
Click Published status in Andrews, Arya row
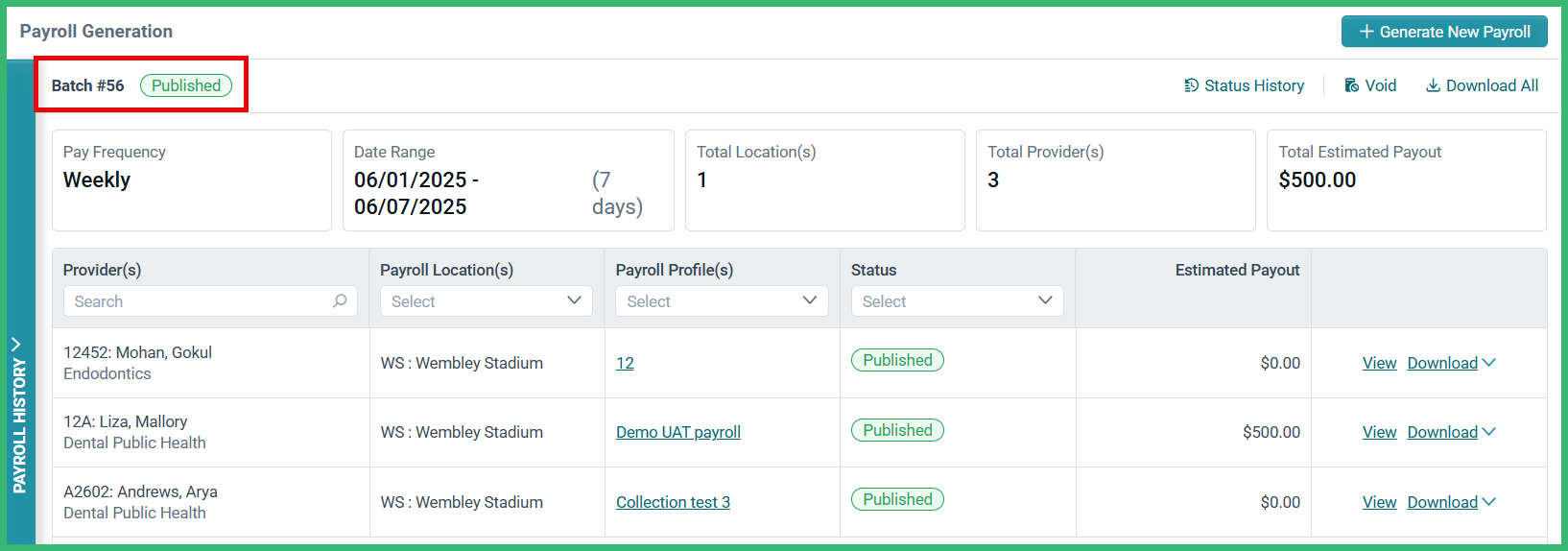point(897,499)
